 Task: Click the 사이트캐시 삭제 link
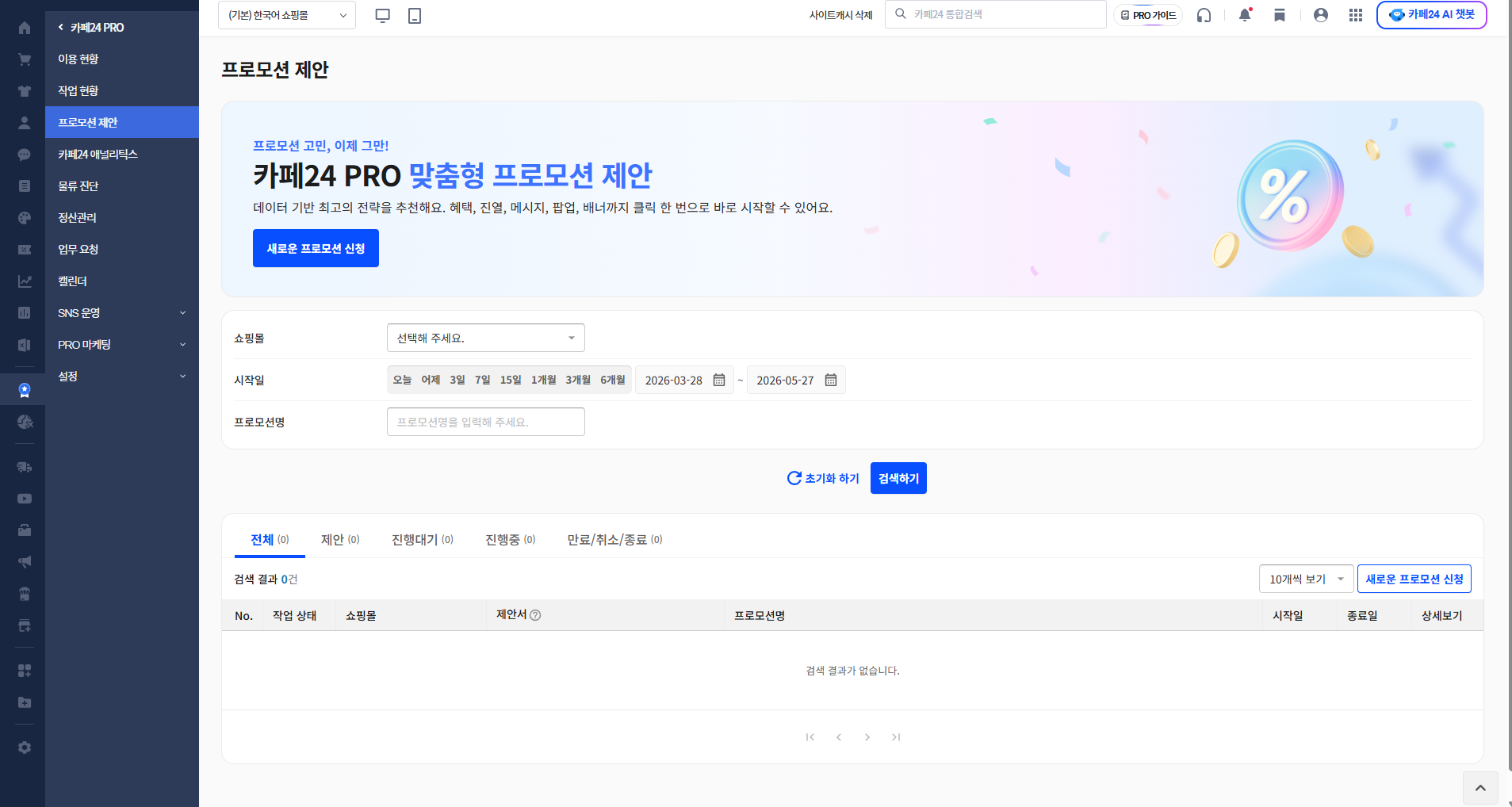840,15
